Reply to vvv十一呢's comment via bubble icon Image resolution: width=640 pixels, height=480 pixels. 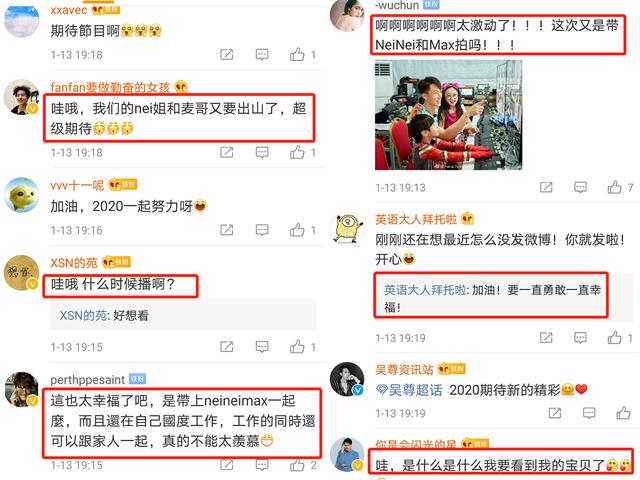coord(262,230)
